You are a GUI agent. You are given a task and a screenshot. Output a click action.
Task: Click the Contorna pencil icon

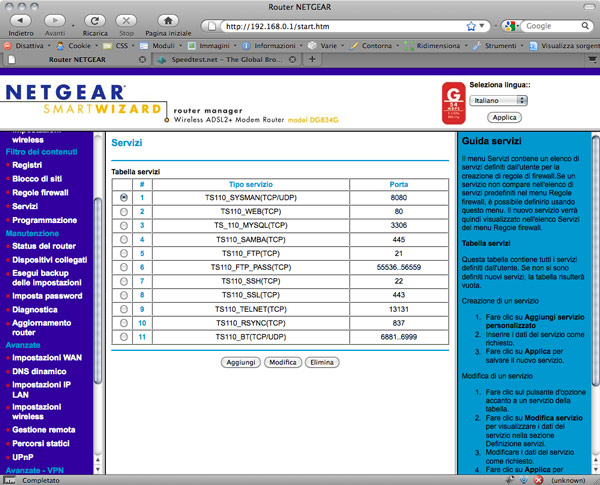click(354, 46)
